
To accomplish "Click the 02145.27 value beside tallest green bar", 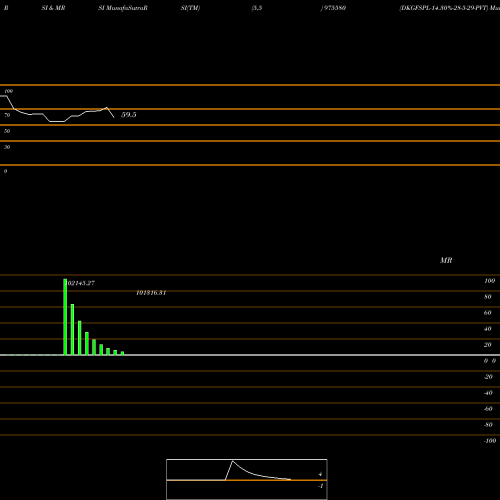I will (x=81, y=283).
